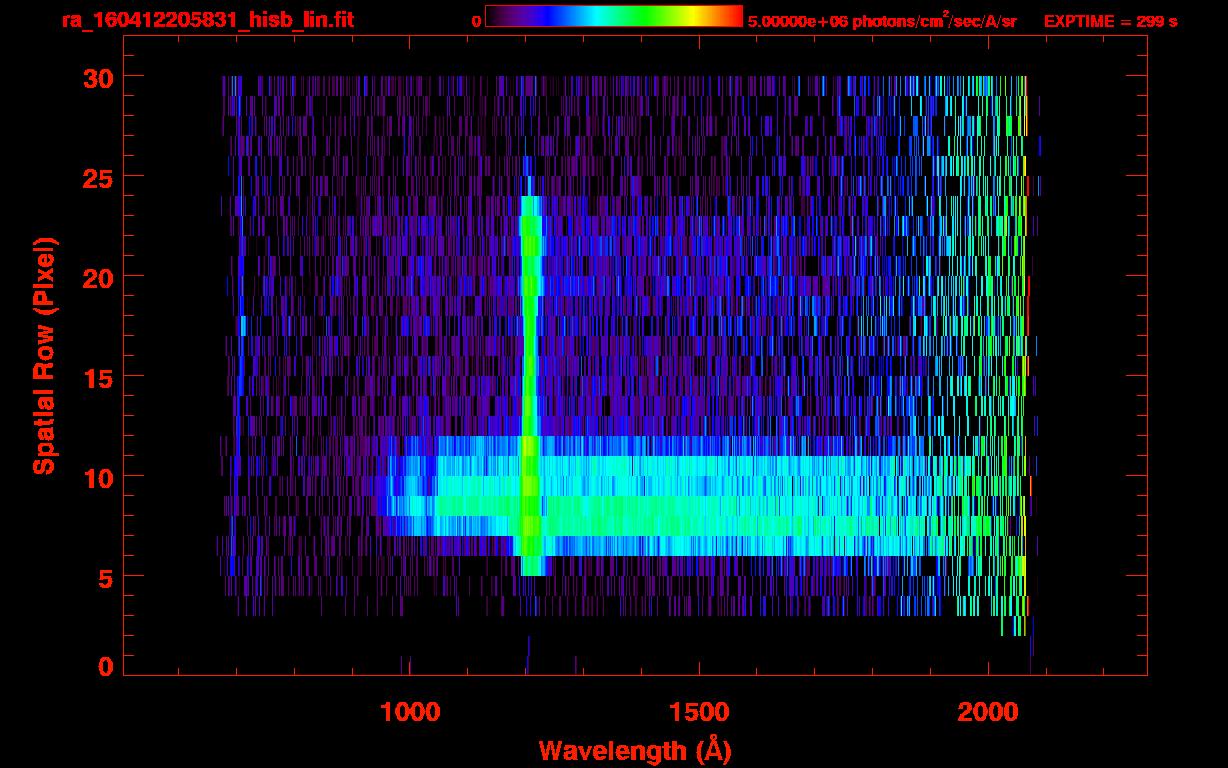
Task: Click the 0 spatial row tick label
Action: tap(104, 667)
